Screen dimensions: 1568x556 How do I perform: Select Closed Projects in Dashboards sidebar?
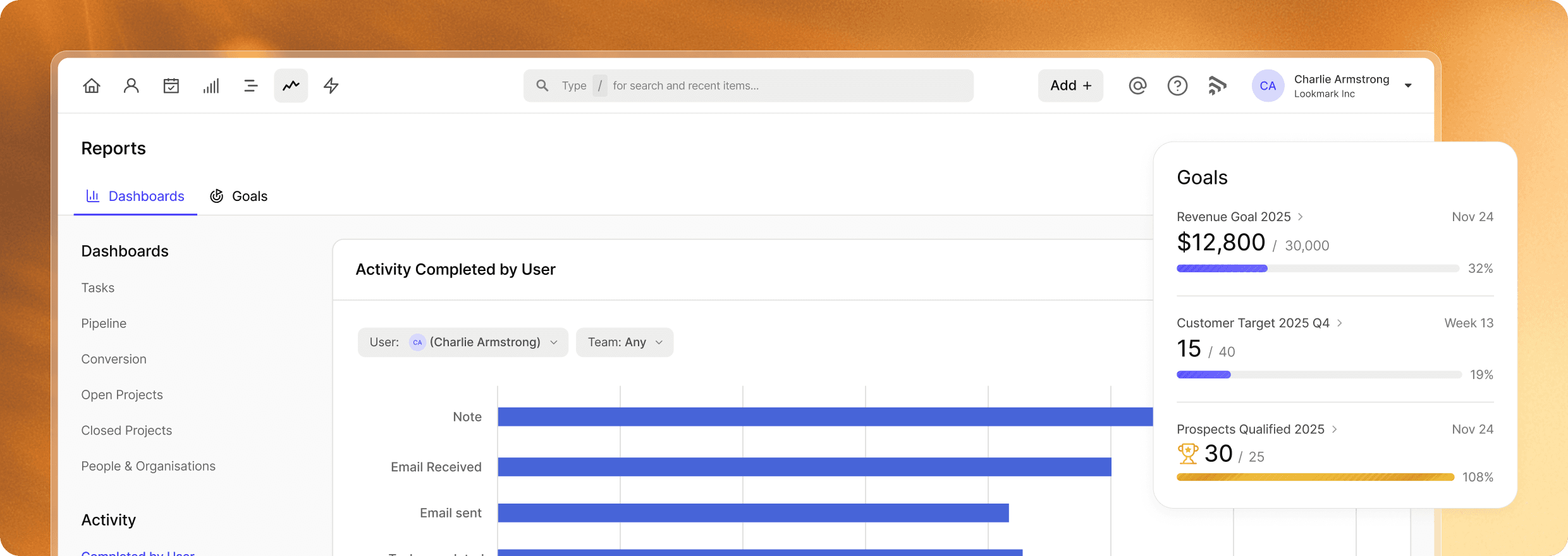coord(126,430)
